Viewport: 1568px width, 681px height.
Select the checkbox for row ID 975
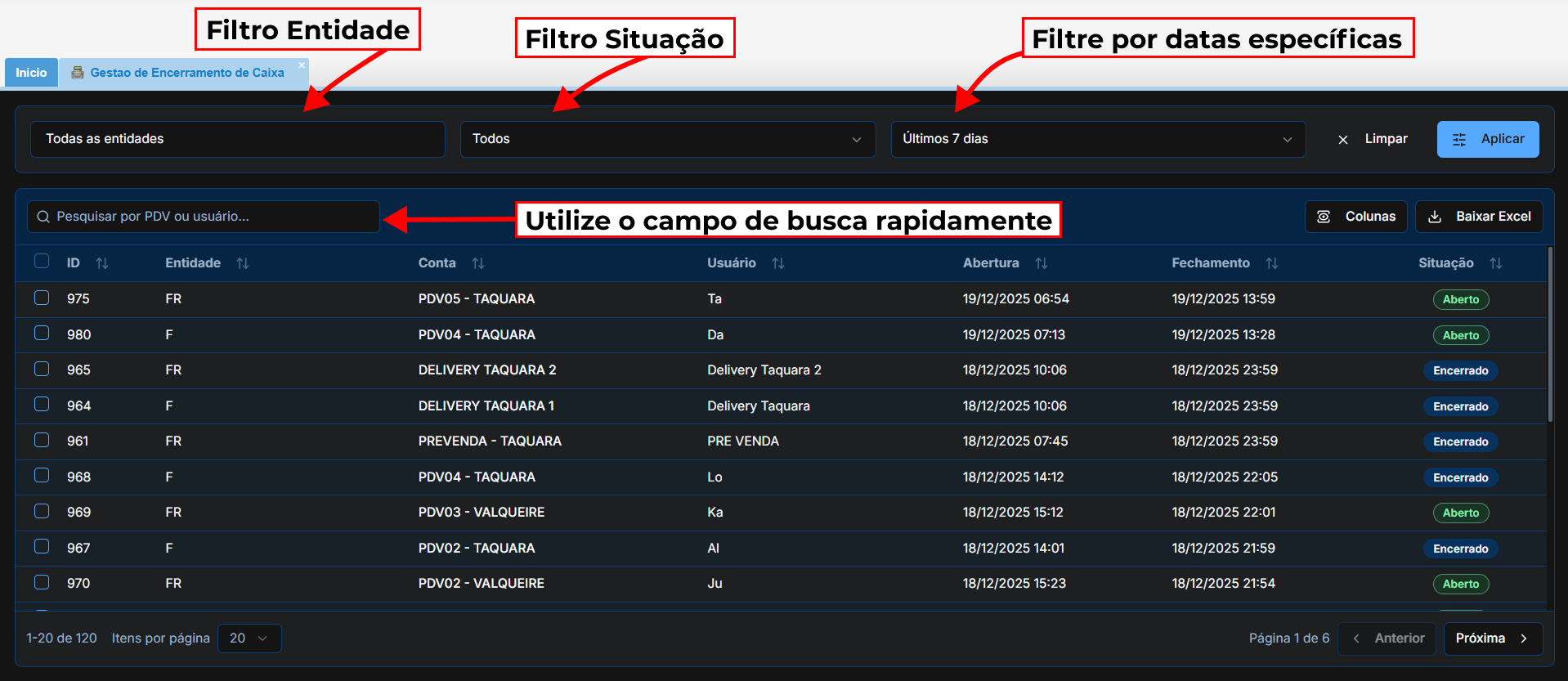[42, 298]
